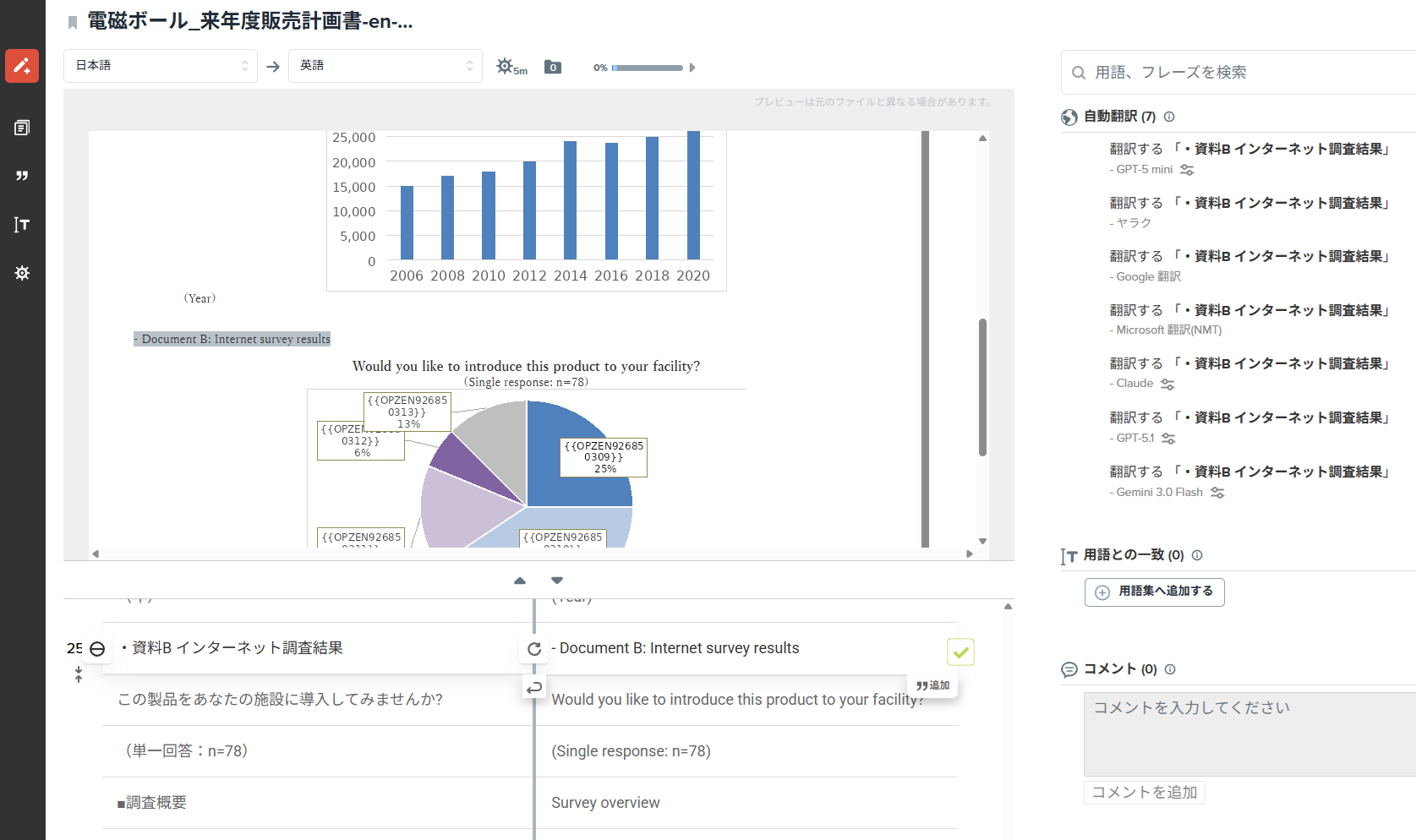
Task: Click the 用語集へ追加する button
Action: (x=1154, y=592)
